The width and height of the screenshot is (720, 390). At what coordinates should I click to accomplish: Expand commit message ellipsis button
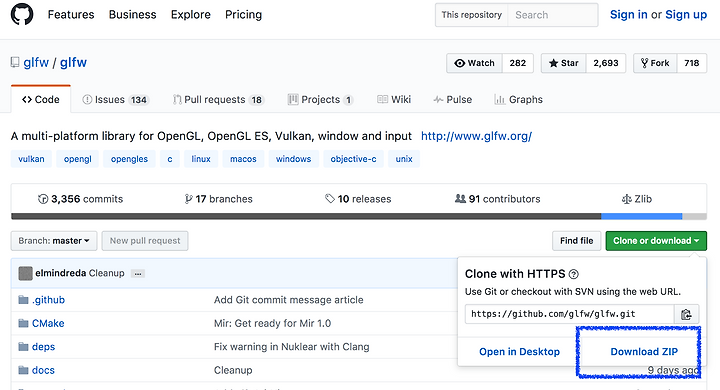[138, 274]
